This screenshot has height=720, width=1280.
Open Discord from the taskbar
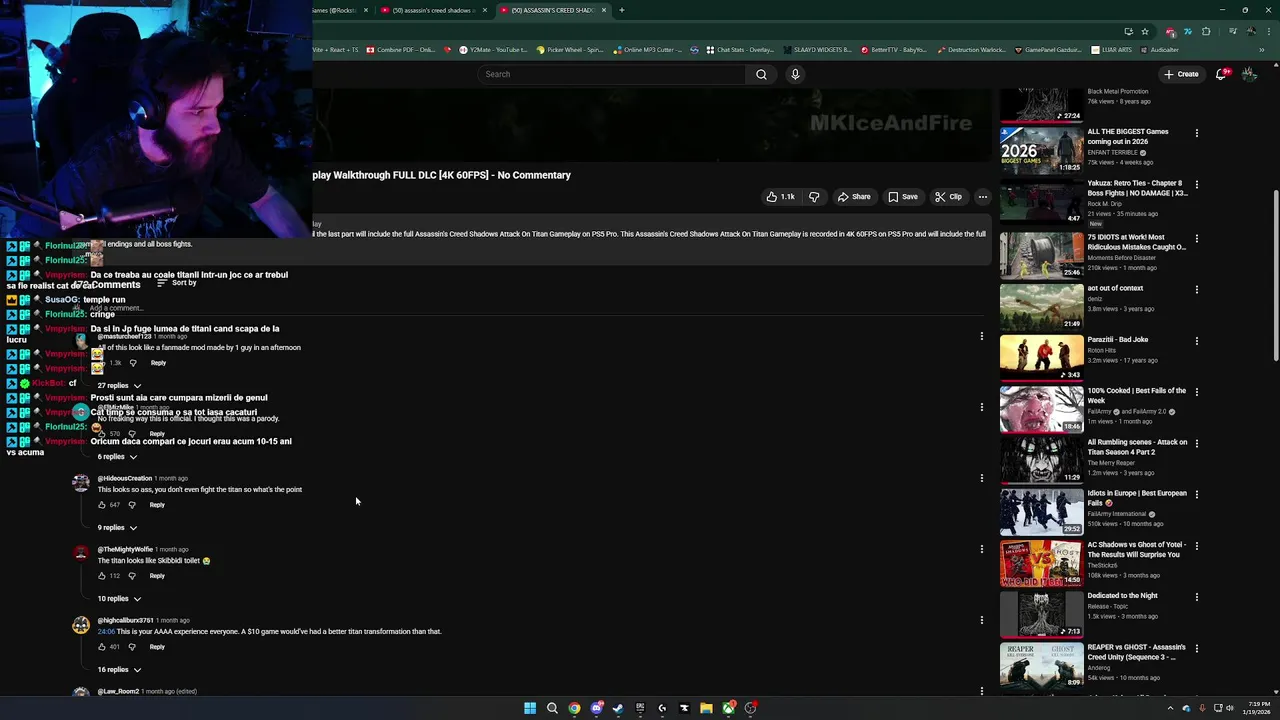(x=596, y=708)
